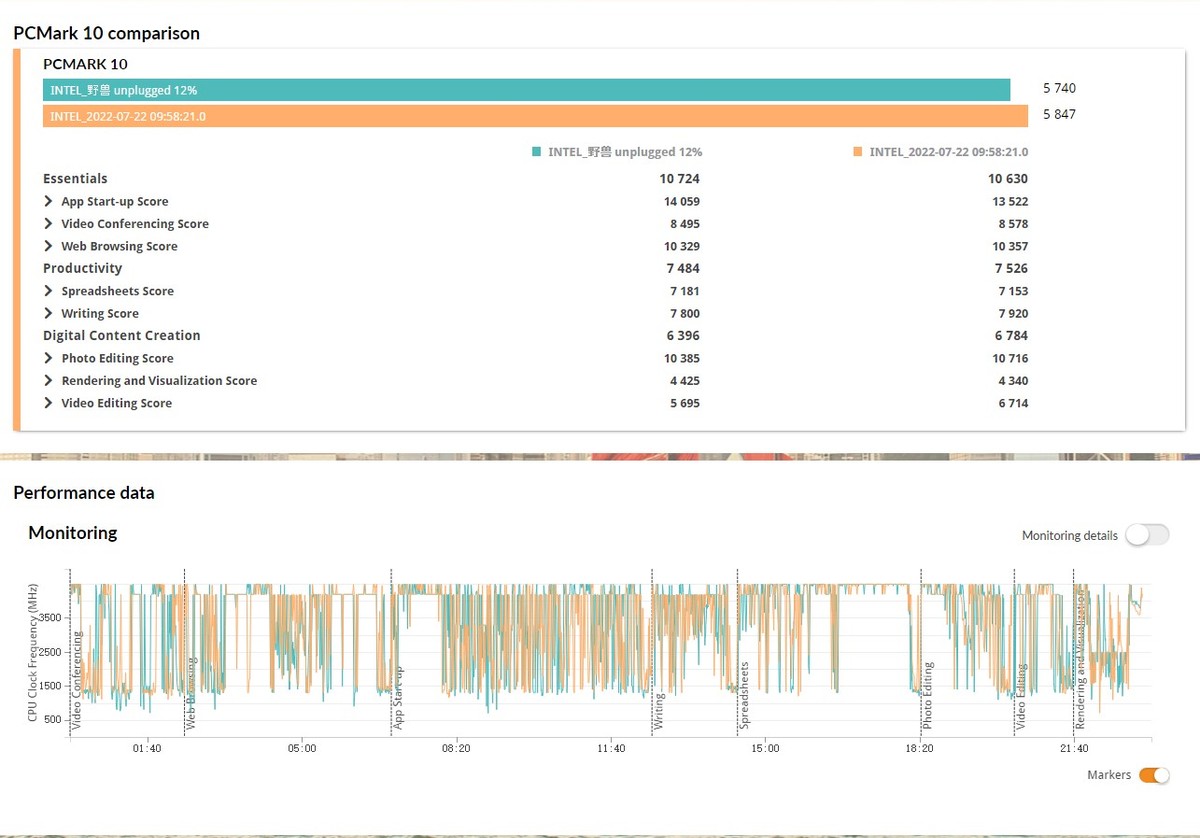Click the Productivity value 7 484
The width and height of the screenshot is (1200, 838).
[x=684, y=268]
